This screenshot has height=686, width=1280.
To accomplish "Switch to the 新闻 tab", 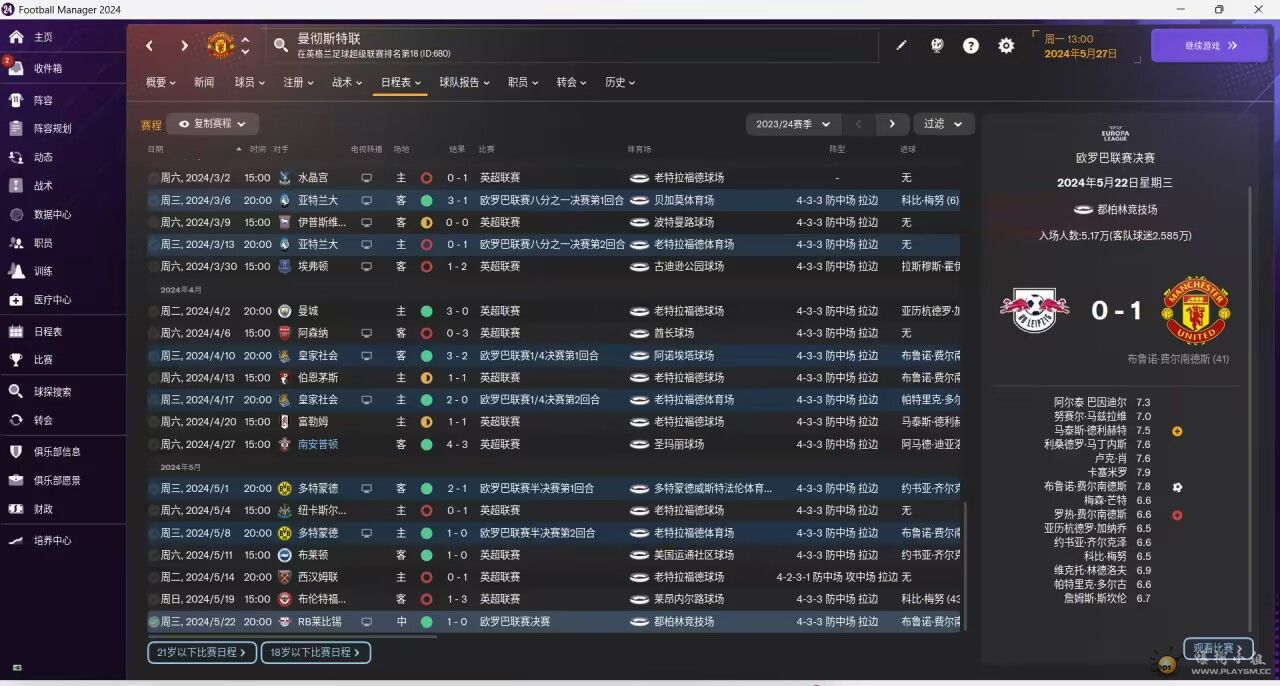I will click(204, 83).
